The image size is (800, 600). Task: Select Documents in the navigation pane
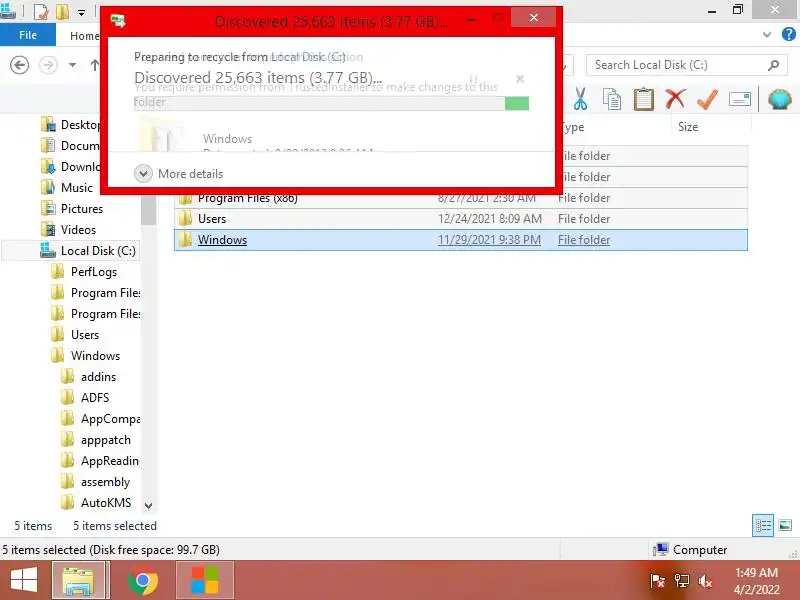[x=70, y=145]
